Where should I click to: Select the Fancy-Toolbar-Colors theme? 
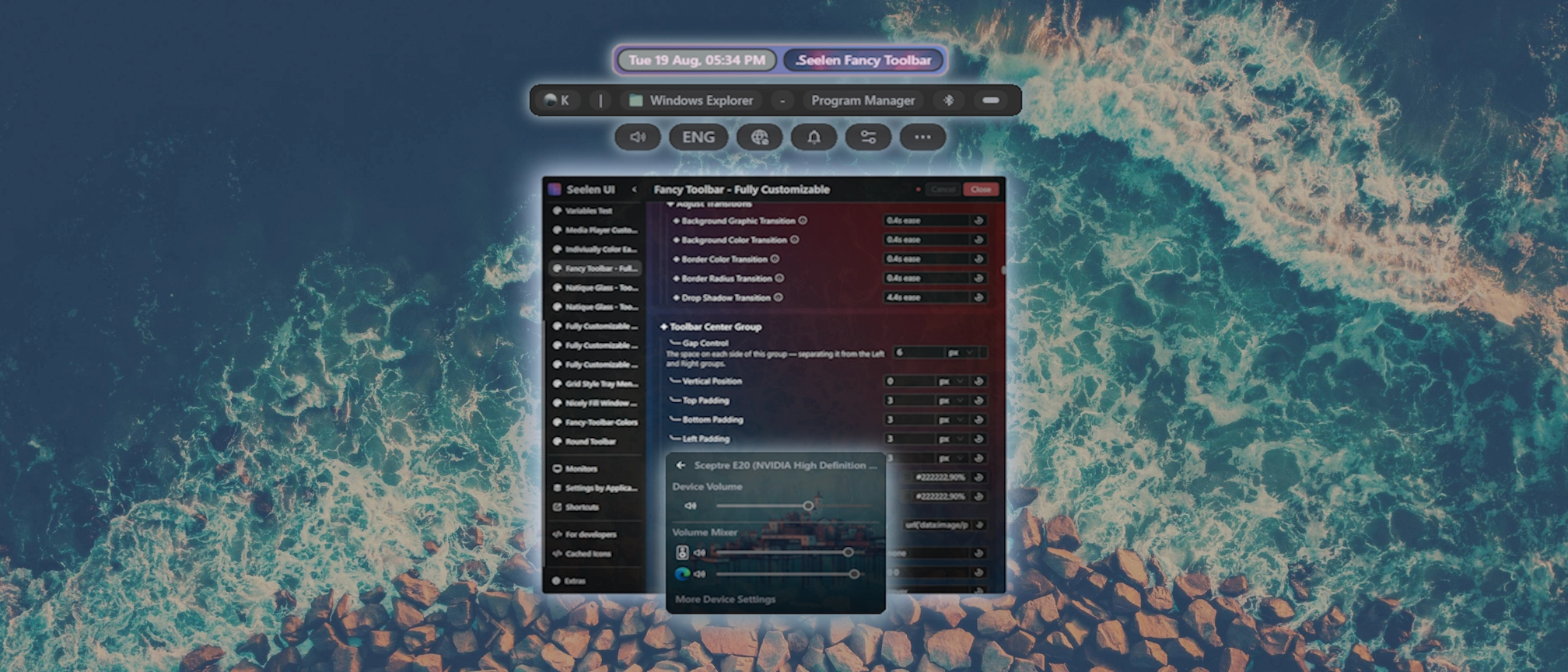pos(595,422)
